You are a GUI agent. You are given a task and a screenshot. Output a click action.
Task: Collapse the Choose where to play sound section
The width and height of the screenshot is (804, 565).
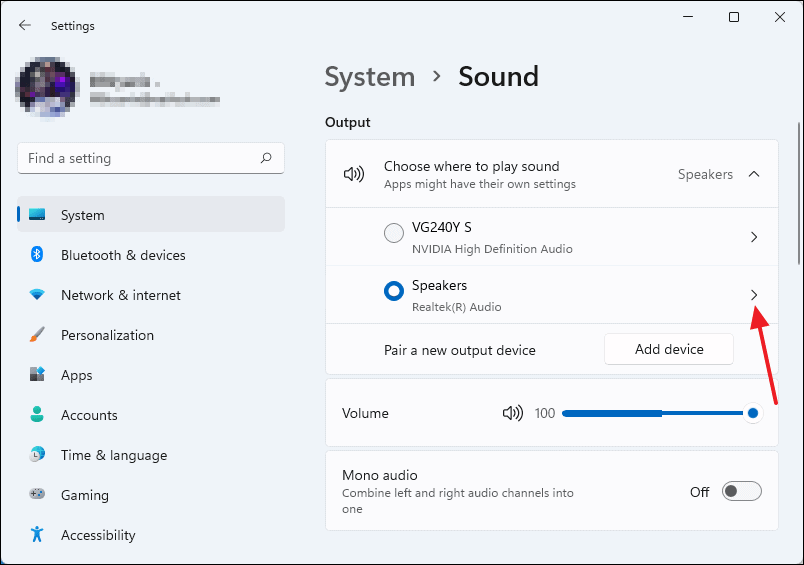[x=754, y=174]
